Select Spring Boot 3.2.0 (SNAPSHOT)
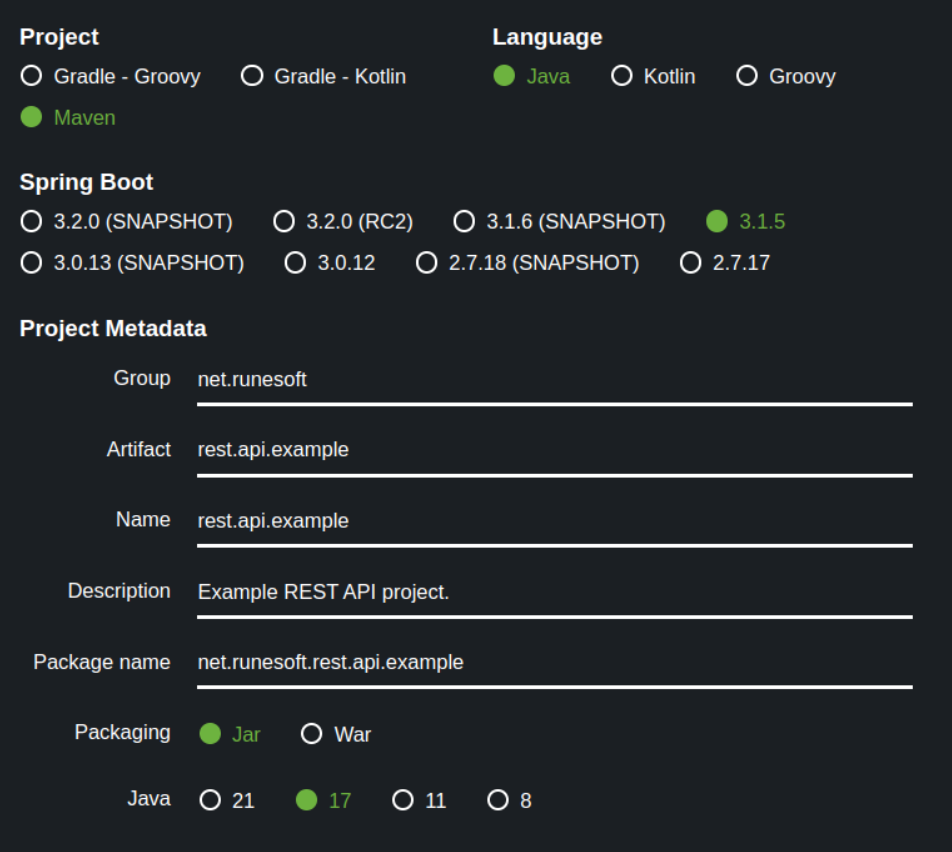This screenshot has height=852, width=952. click(32, 221)
